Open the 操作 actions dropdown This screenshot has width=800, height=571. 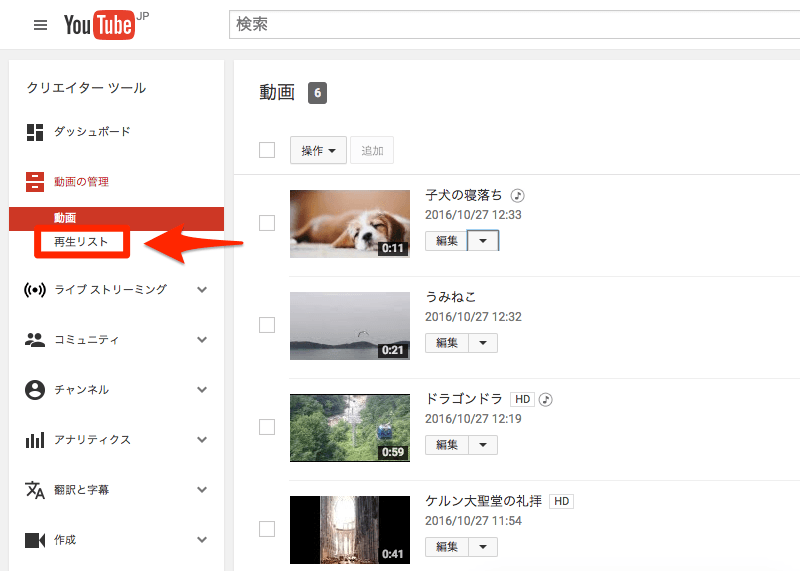pyautogui.click(x=318, y=151)
